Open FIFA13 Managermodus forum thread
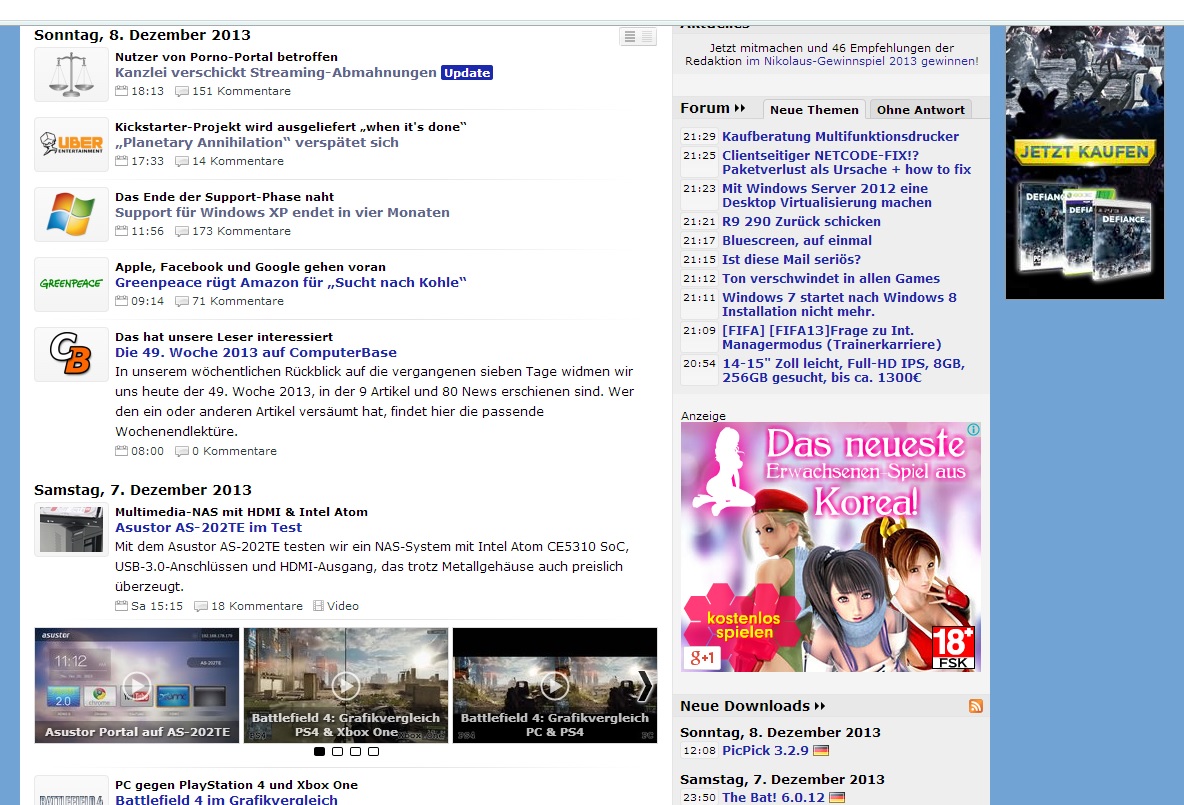The image size is (1184, 805). [831, 338]
